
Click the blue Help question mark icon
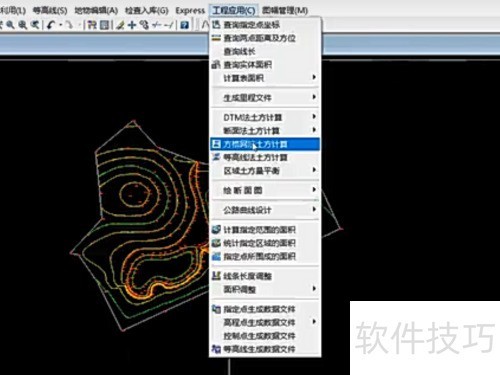pos(184,25)
